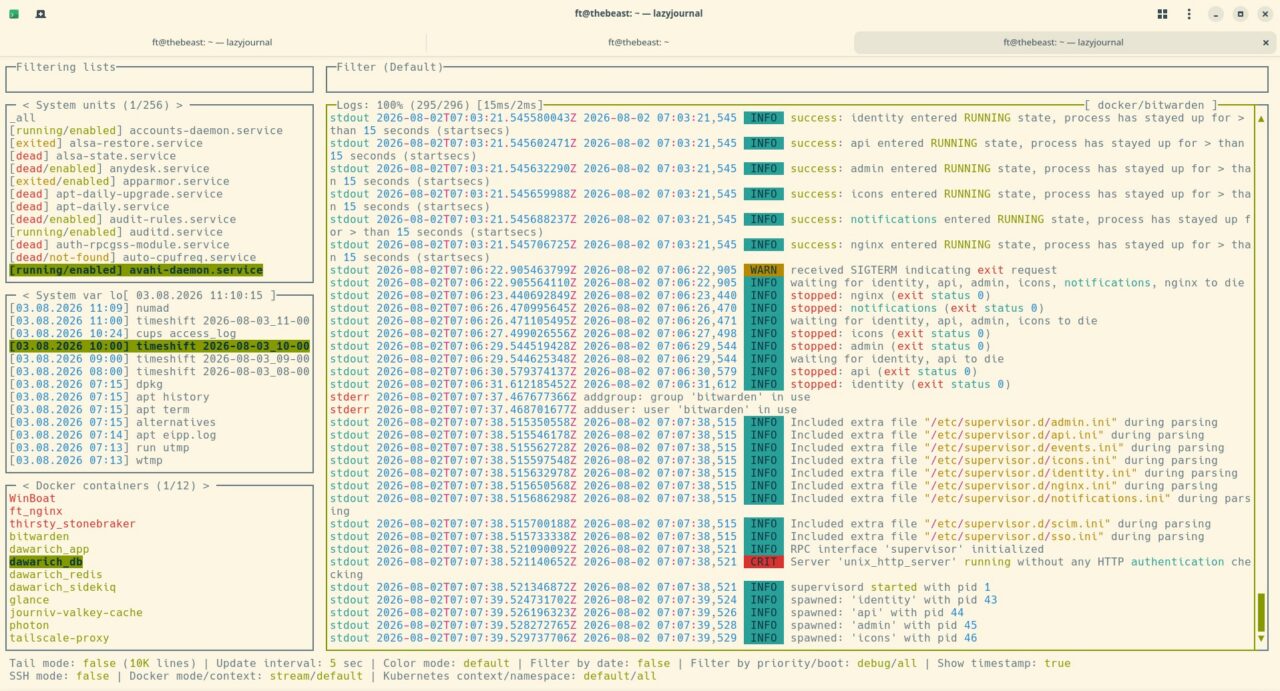Go to previous list via System var logs left arrow
The image size is (1280, 691).
(26, 295)
